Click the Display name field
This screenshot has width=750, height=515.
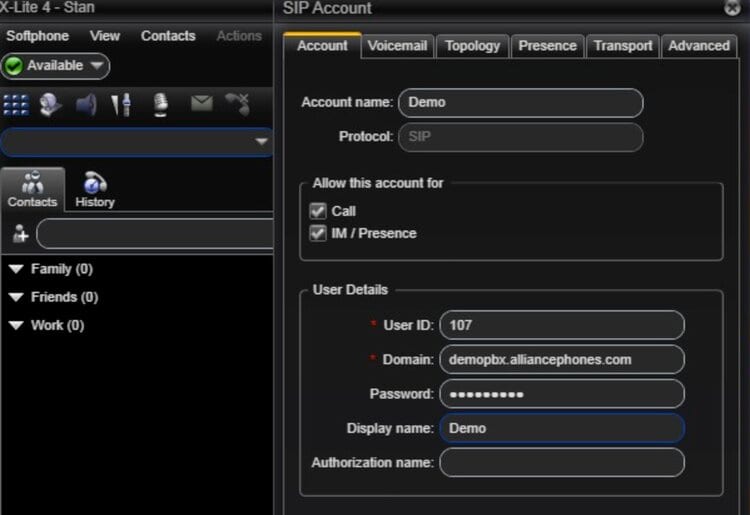pyautogui.click(x=562, y=428)
